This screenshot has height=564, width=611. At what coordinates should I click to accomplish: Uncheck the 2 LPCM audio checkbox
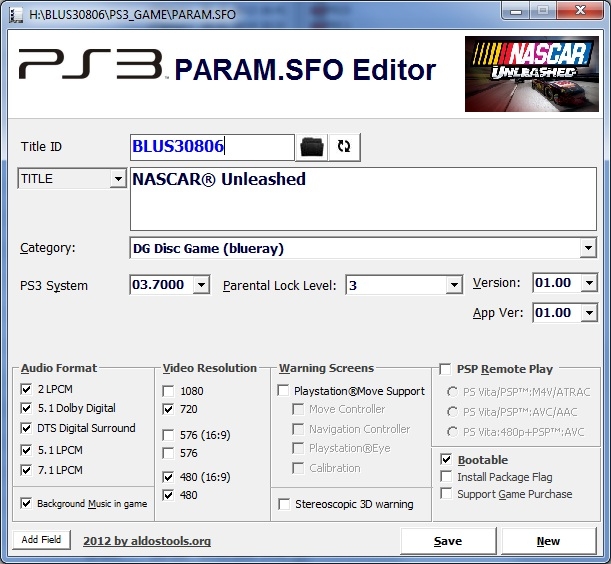(26, 389)
